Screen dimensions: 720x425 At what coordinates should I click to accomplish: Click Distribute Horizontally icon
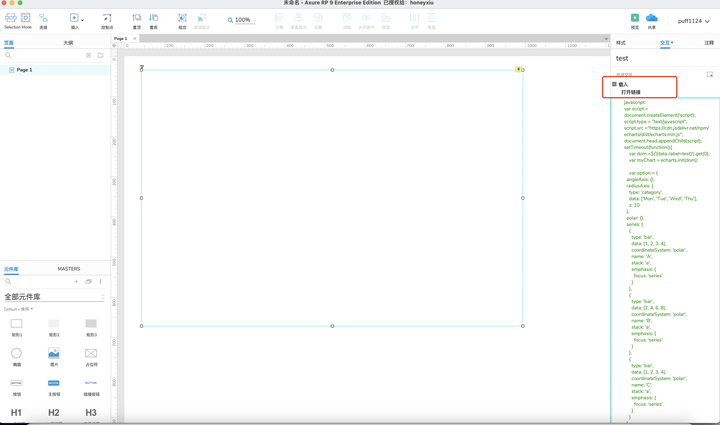(x=414, y=18)
